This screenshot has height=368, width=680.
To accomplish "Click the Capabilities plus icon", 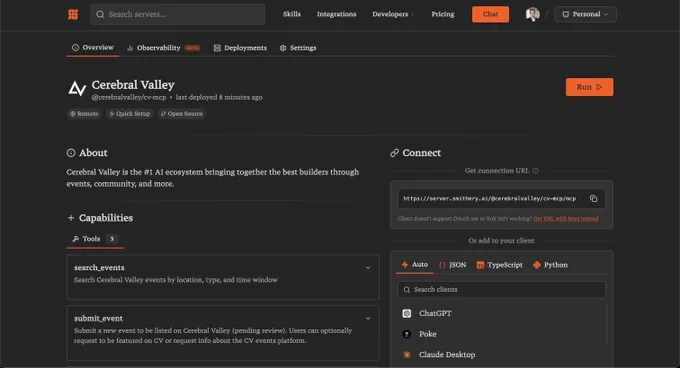I will pos(71,218).
